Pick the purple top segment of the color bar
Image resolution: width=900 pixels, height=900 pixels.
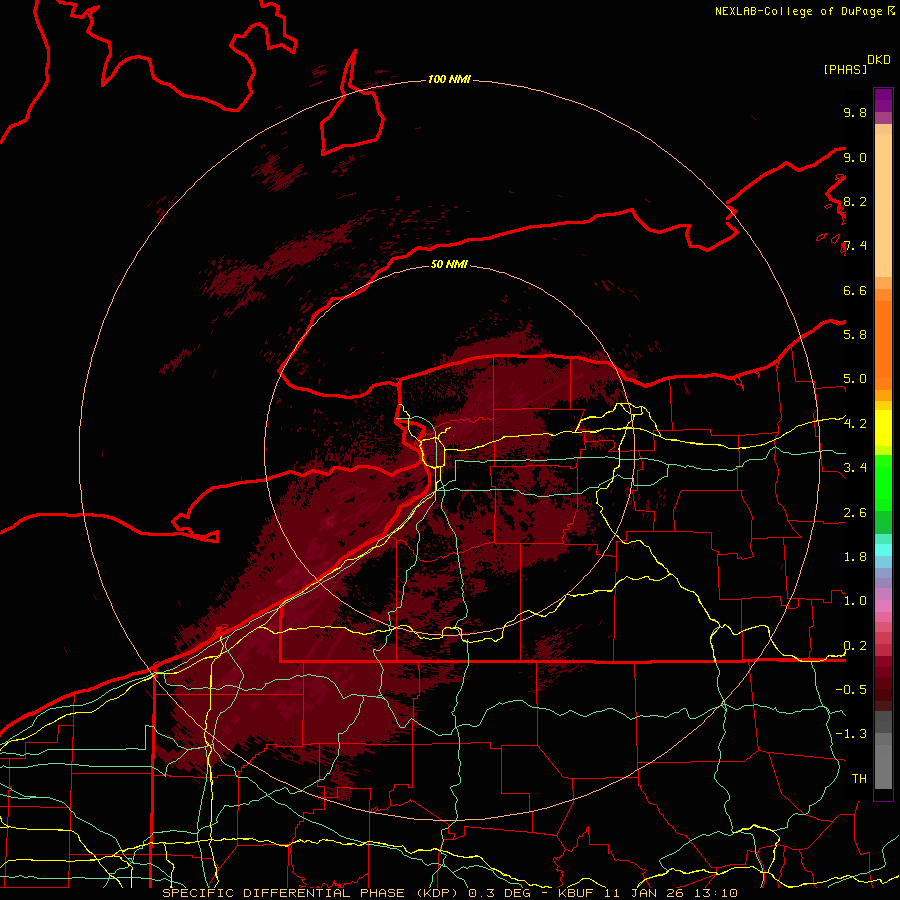(883, 100)
